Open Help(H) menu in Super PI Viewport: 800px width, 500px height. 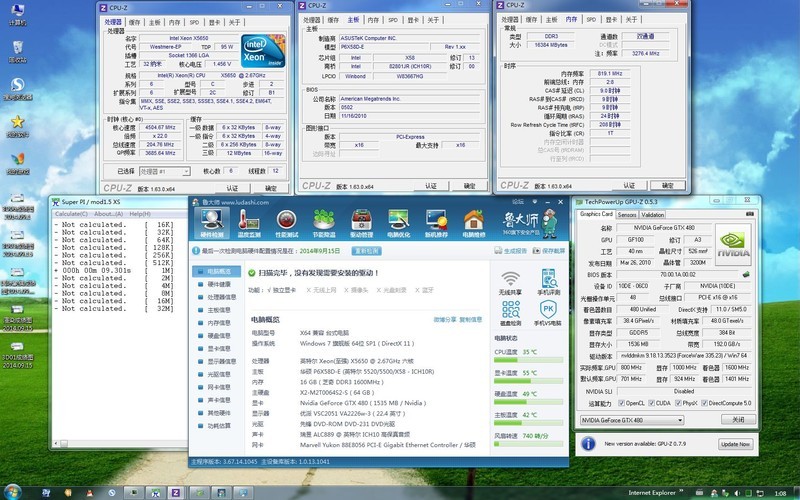(139, 214)
